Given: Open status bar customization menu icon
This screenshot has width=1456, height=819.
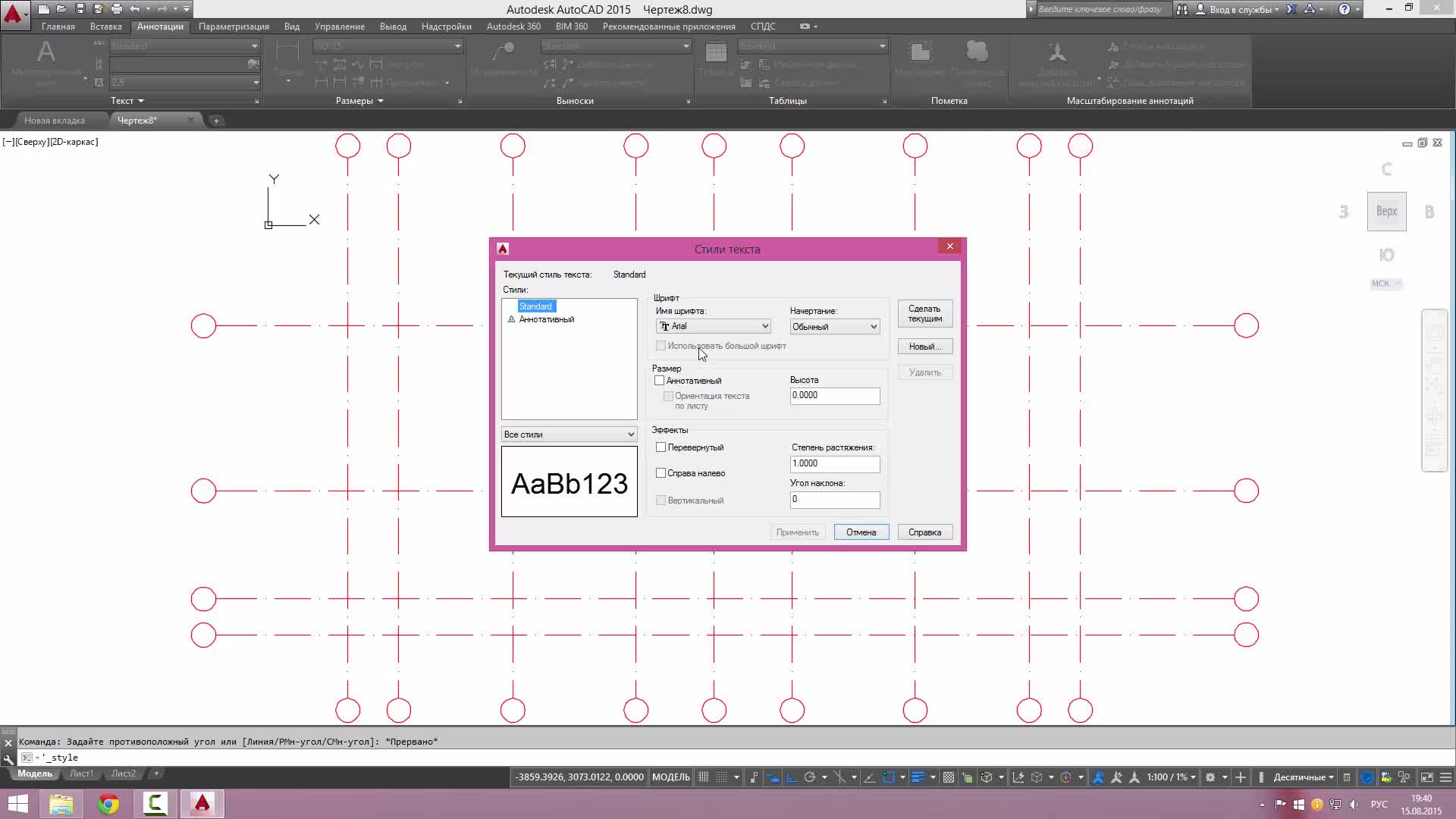Looking at the screenshot, I should pos(1446,777).
